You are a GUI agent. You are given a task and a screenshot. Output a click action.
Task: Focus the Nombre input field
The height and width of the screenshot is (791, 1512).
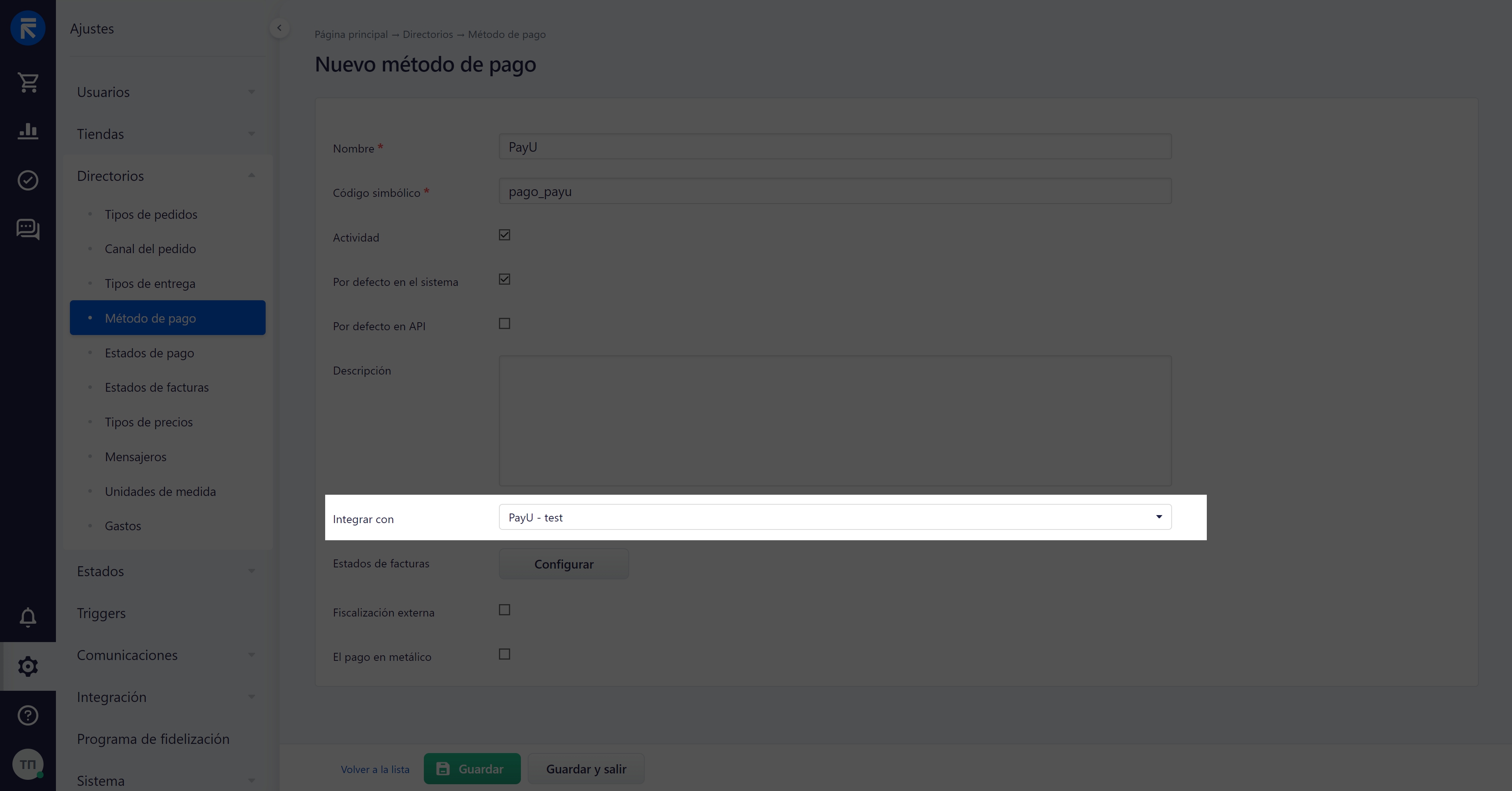(834, 147)
